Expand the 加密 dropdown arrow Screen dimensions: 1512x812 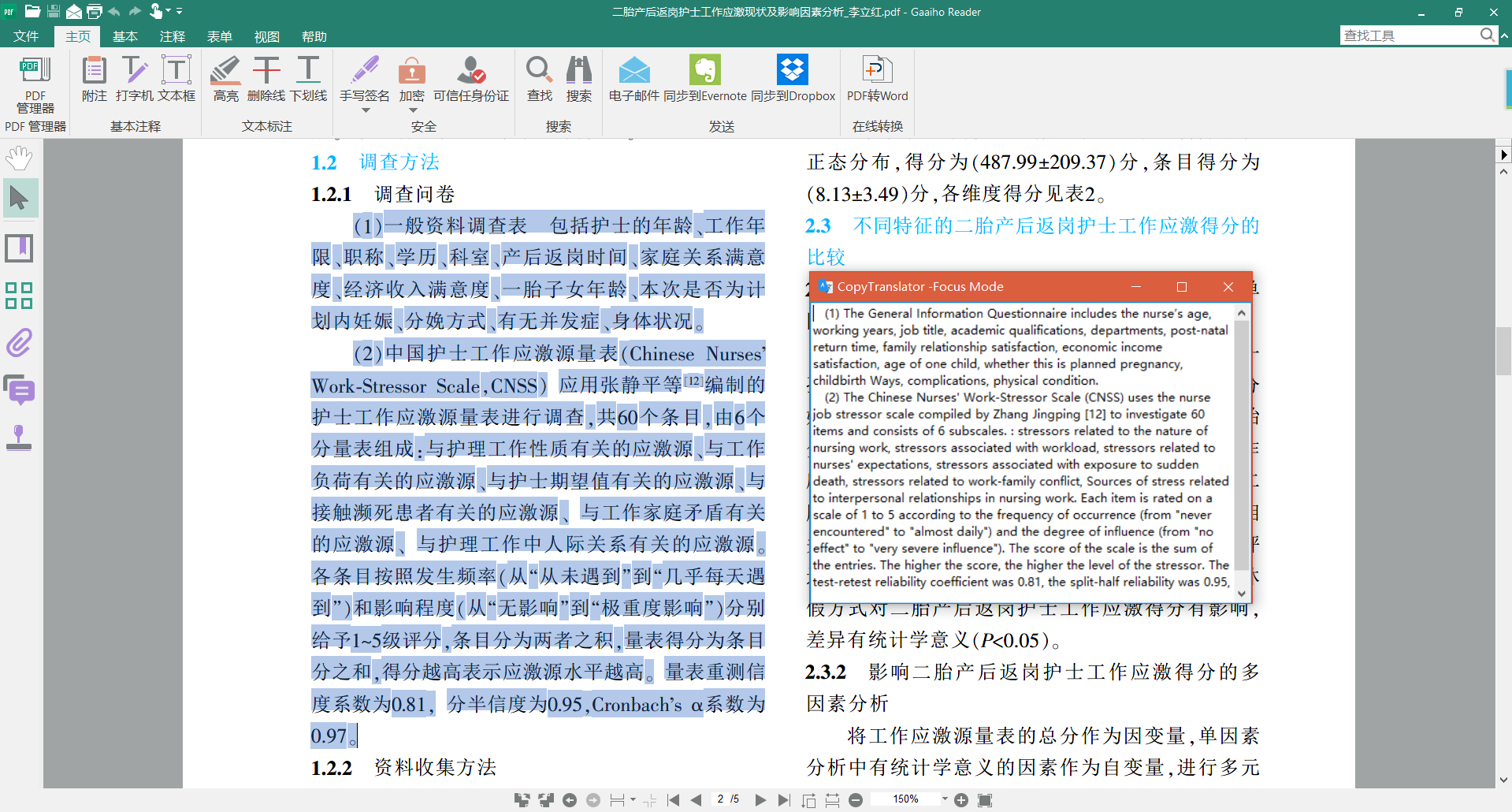(412, 110)
